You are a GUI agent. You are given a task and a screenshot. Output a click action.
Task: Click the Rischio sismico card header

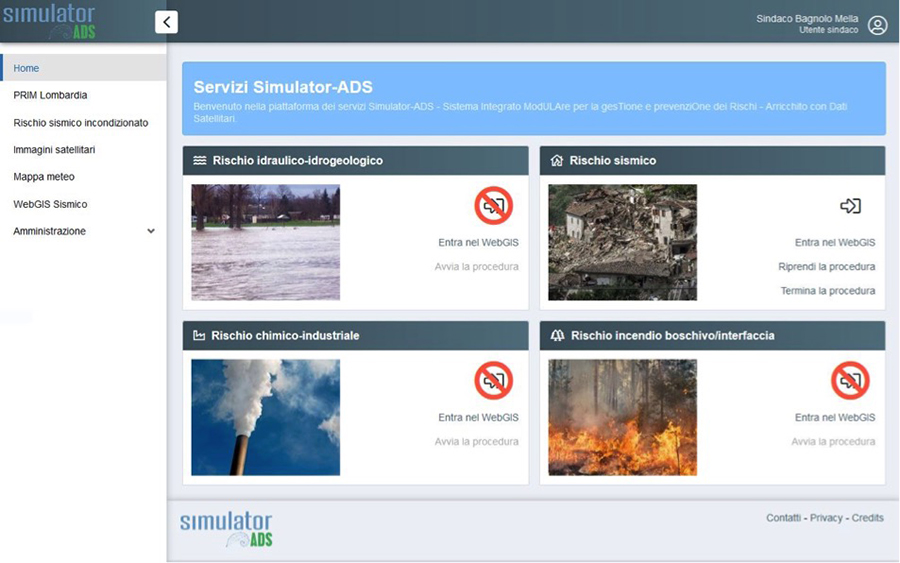click(x=712, y=161)
